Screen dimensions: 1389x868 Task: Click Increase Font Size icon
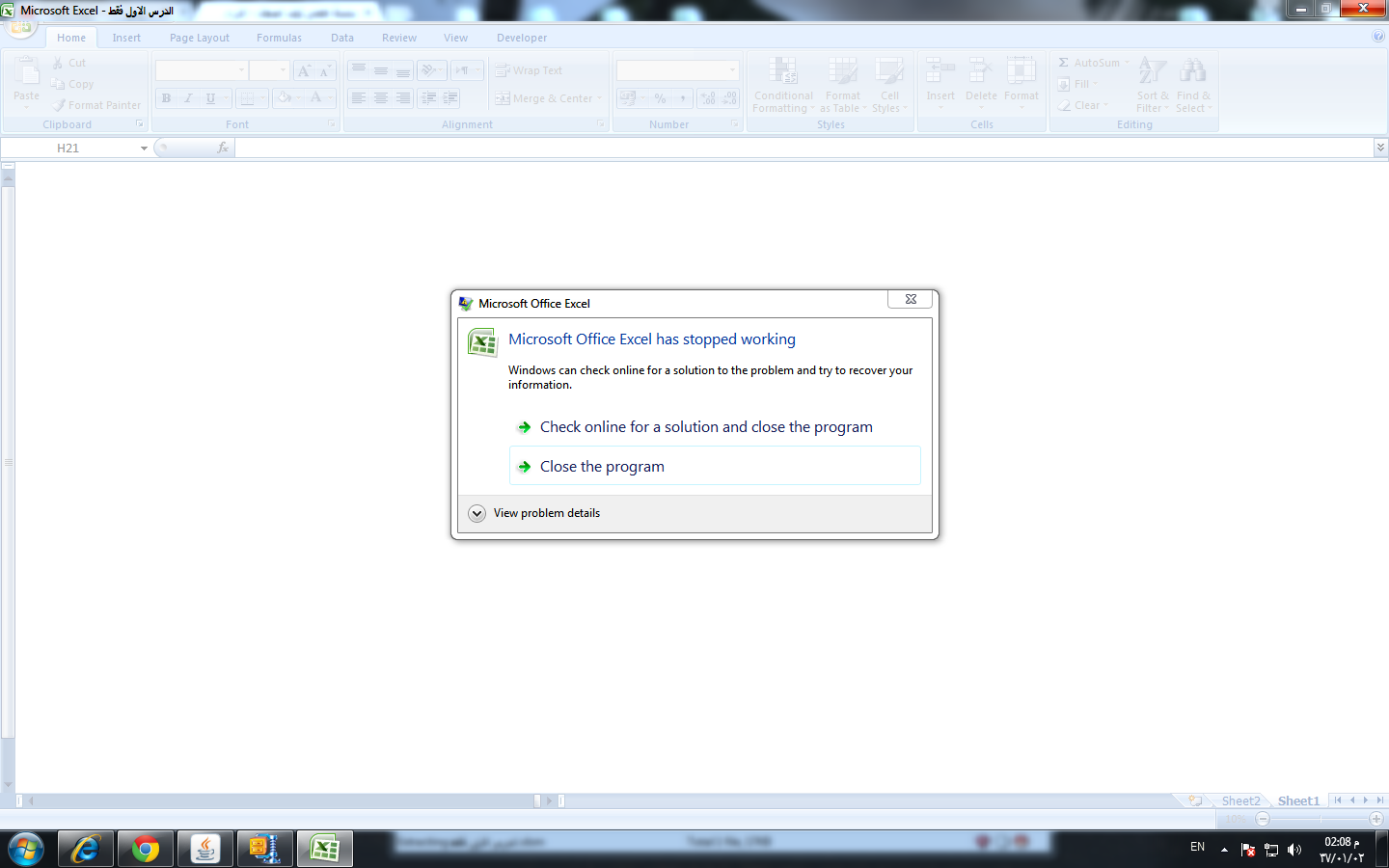point(304,70)
